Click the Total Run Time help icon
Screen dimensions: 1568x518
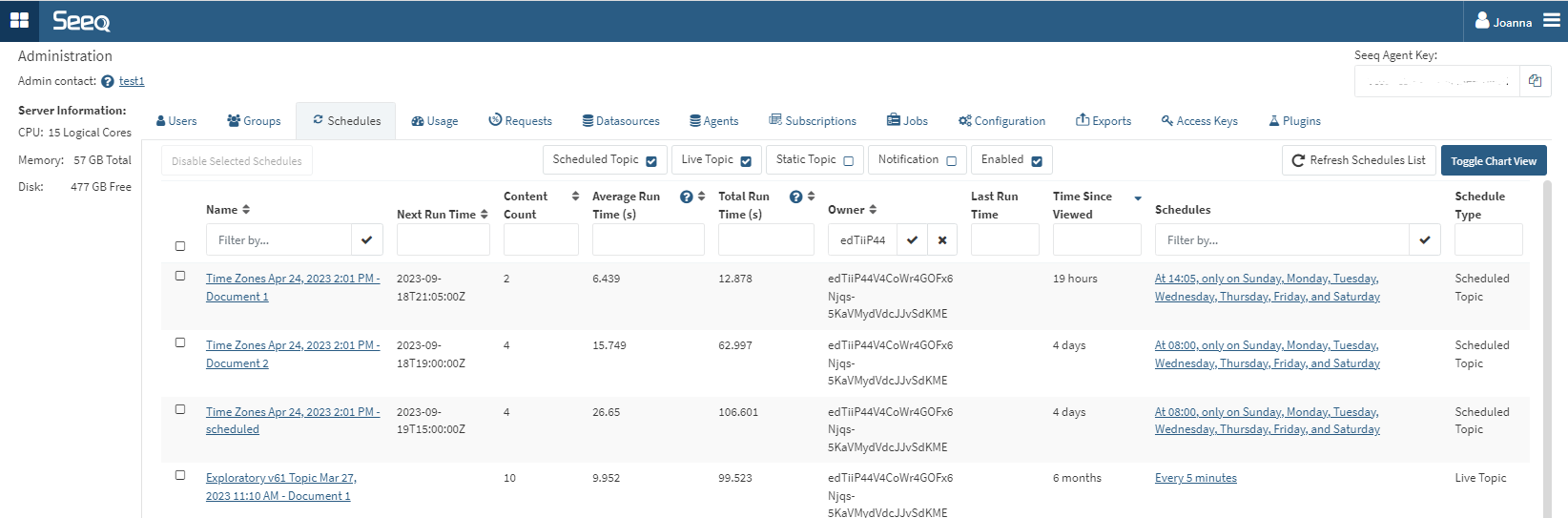tap(795, 197)
